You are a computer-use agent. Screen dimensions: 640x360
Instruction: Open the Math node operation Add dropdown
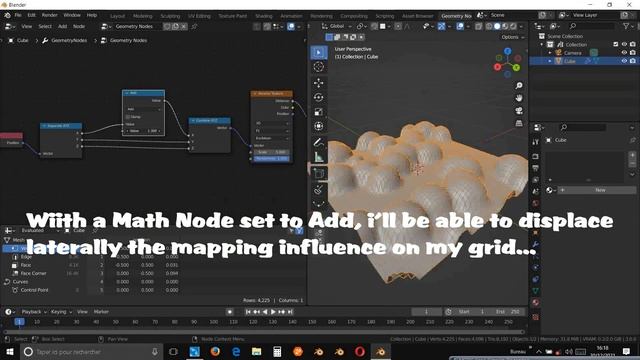143,109
